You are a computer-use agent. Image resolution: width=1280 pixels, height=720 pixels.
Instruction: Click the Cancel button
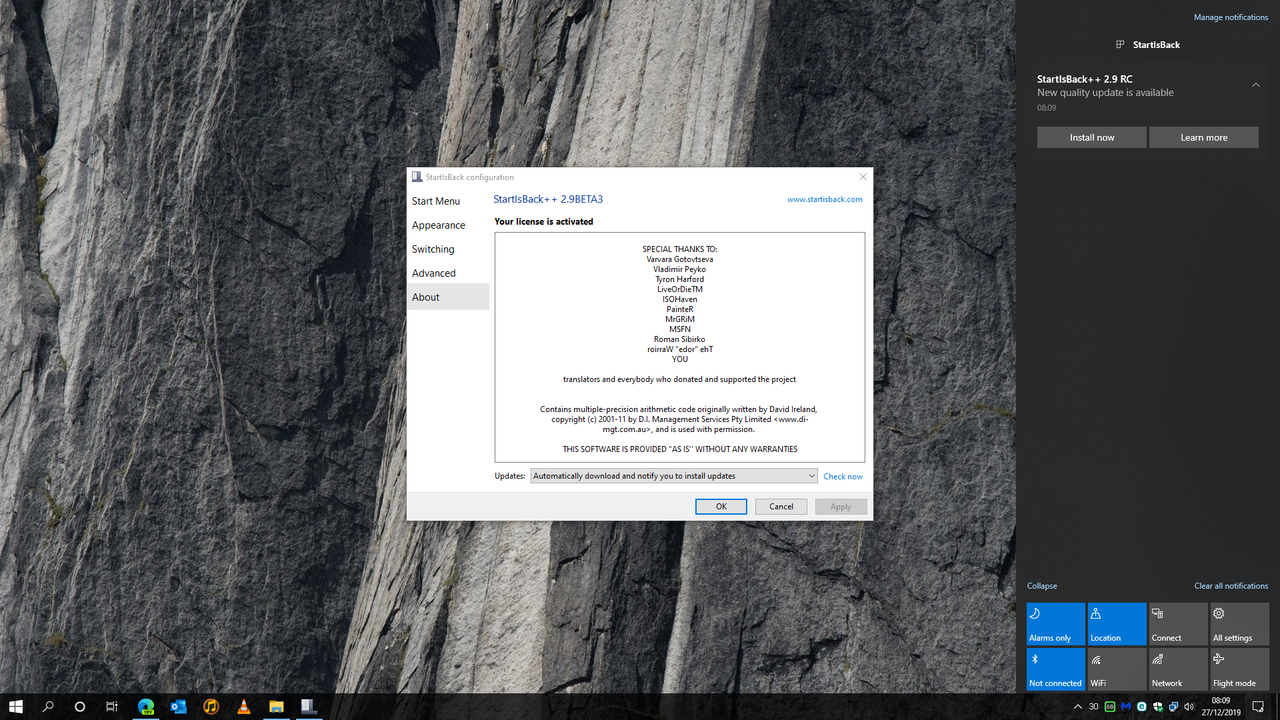[781, 506]
